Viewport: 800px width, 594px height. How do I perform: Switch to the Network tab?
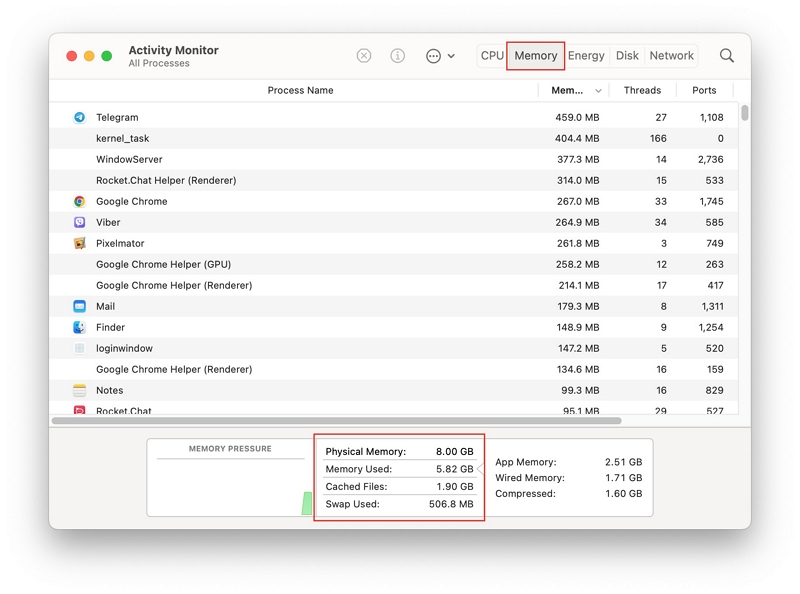pyautogui.click(x=671, y=56)
